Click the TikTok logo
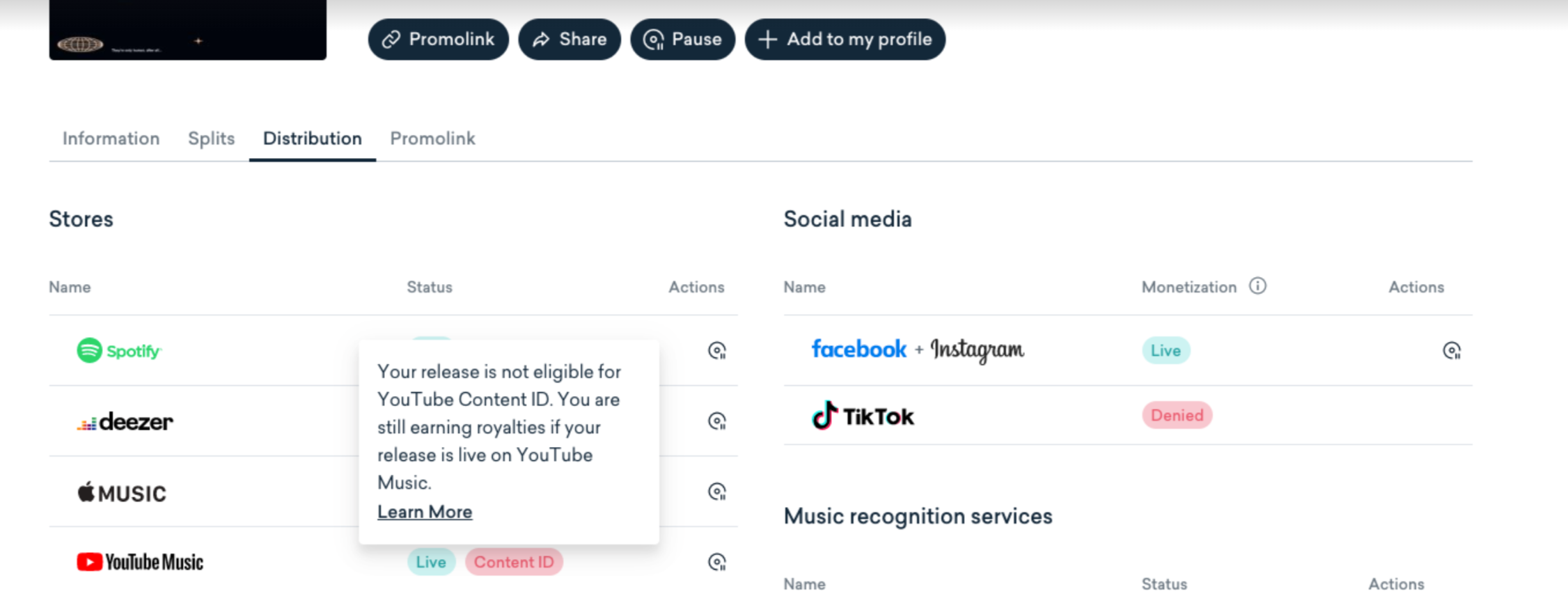The image size is (1568, 596). click(863, 416)
